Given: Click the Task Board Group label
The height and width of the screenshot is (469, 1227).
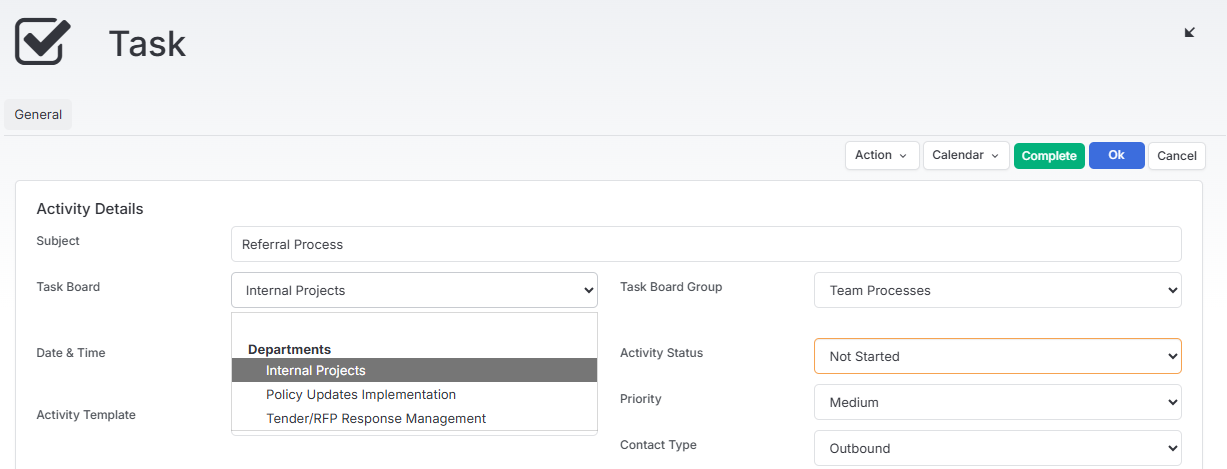Looking at the screenshot, I should coord(671,287).
